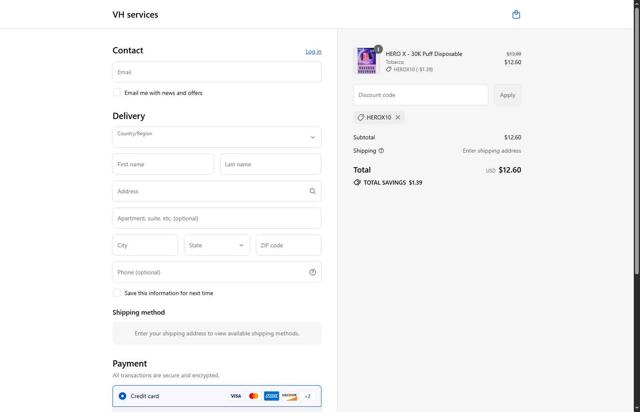Focus the Discount code field
This screenshot has width=640, height=412.
click(421, 95)
